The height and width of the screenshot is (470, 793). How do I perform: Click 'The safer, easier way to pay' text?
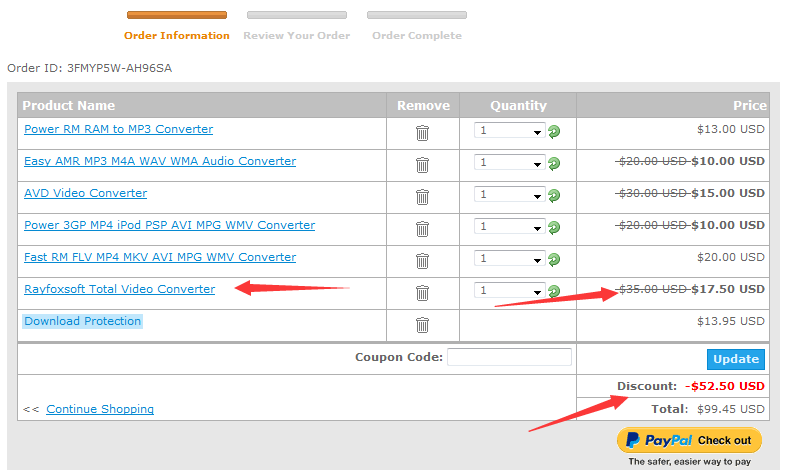point(689,461)
